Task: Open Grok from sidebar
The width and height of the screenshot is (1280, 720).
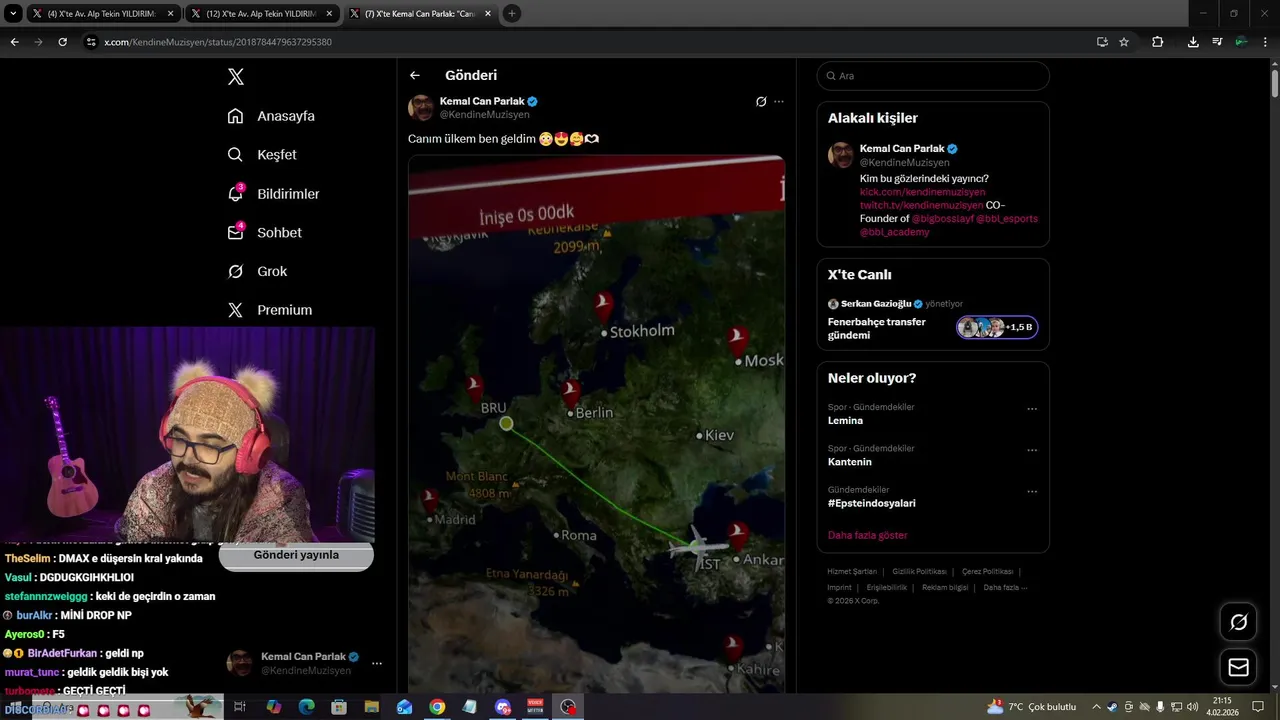Action: pos(257,271)
